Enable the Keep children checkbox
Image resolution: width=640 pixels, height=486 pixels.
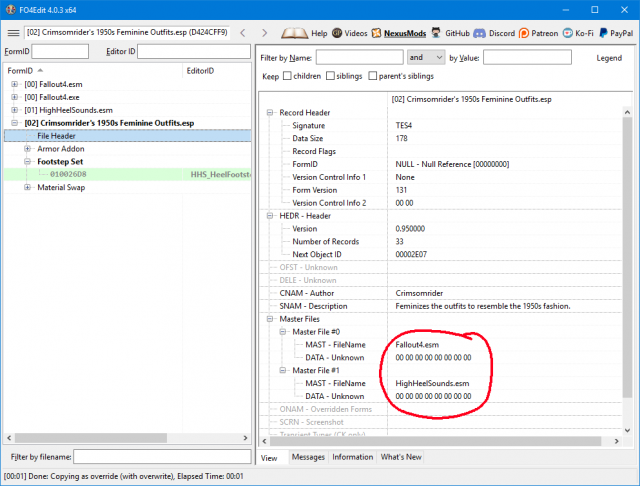(289, 76)
